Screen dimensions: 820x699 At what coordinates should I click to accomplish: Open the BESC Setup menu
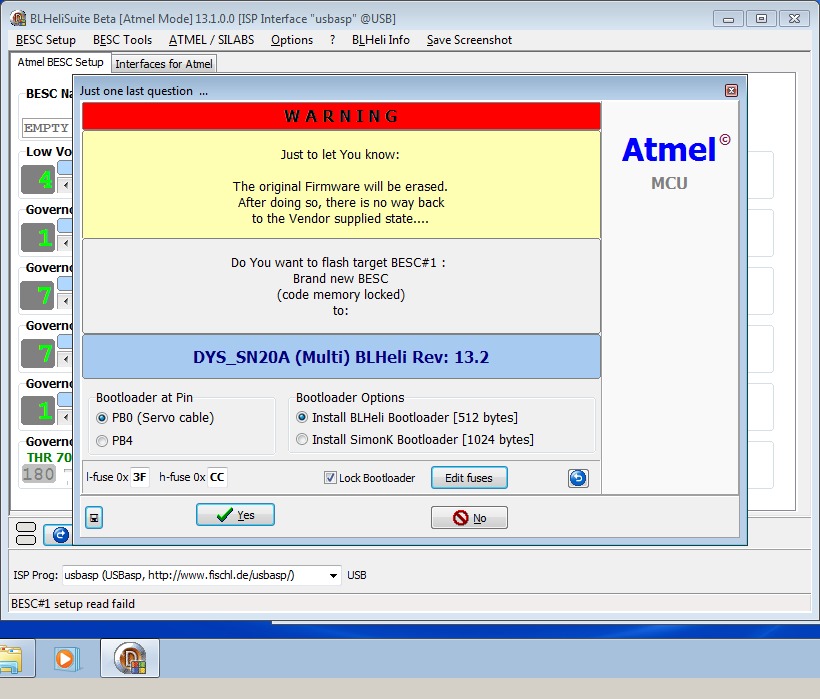click(45, 40)
